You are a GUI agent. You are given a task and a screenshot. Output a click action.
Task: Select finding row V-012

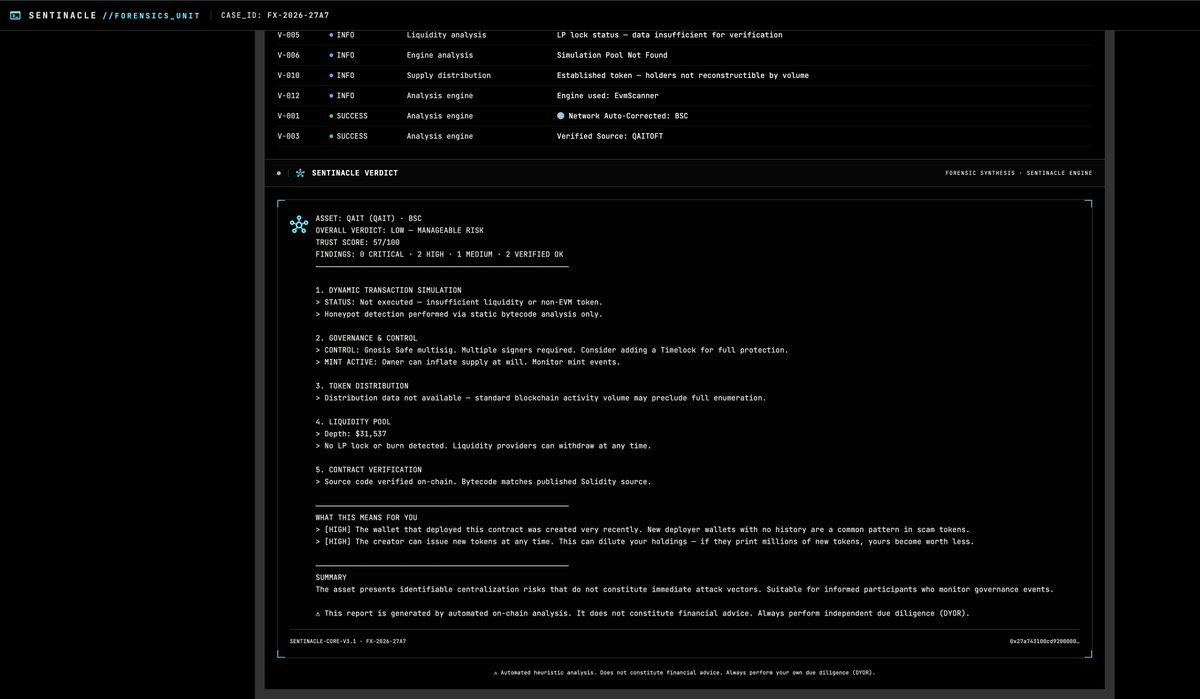tap(684, 96)
